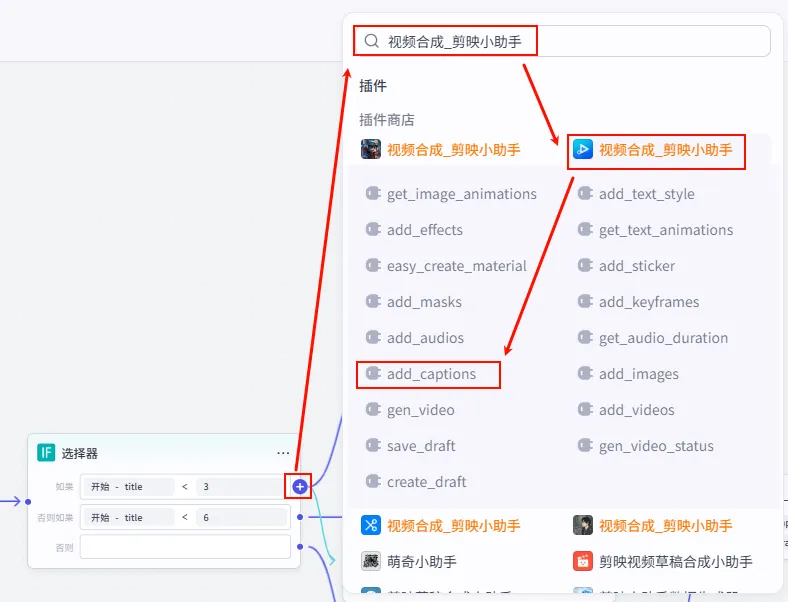Edit the comparison value 6
Image resolution: width=788 pixels, height=602 pixels.
(x=241, y=518)
